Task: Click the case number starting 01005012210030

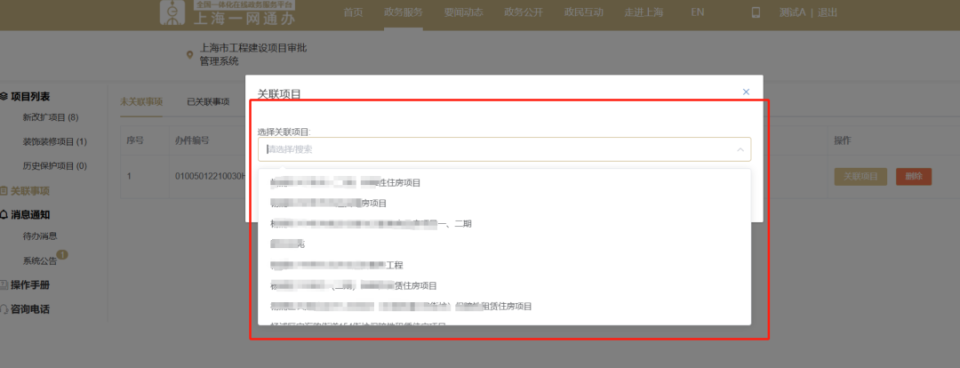Action: 210,176
